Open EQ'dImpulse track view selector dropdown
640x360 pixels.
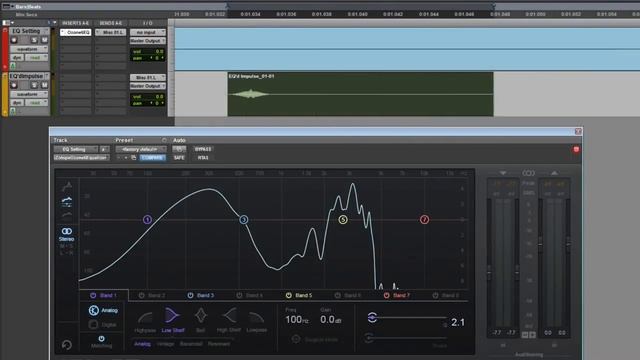click(29, 94)
